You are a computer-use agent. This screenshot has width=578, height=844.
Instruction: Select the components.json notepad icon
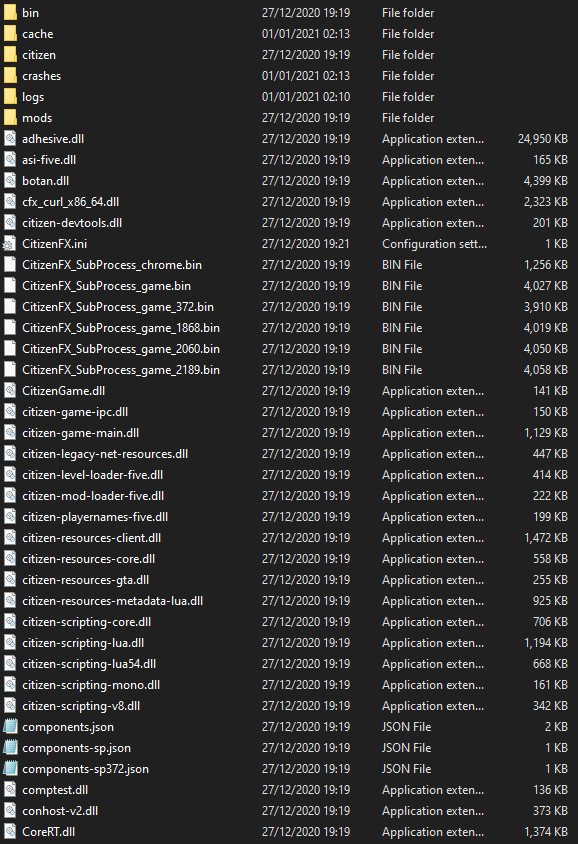(x=10, y=727)
